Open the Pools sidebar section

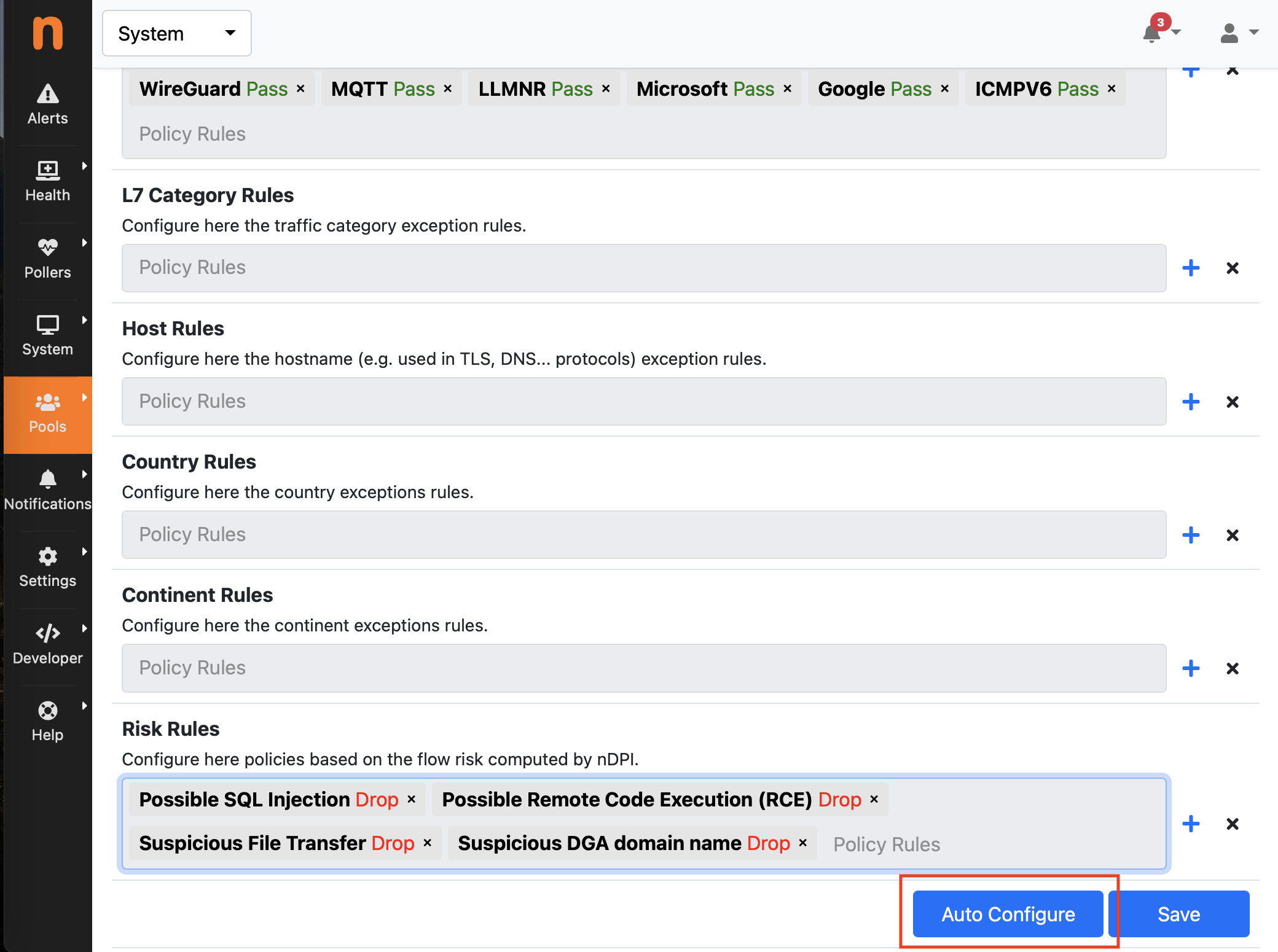(48, 415)
